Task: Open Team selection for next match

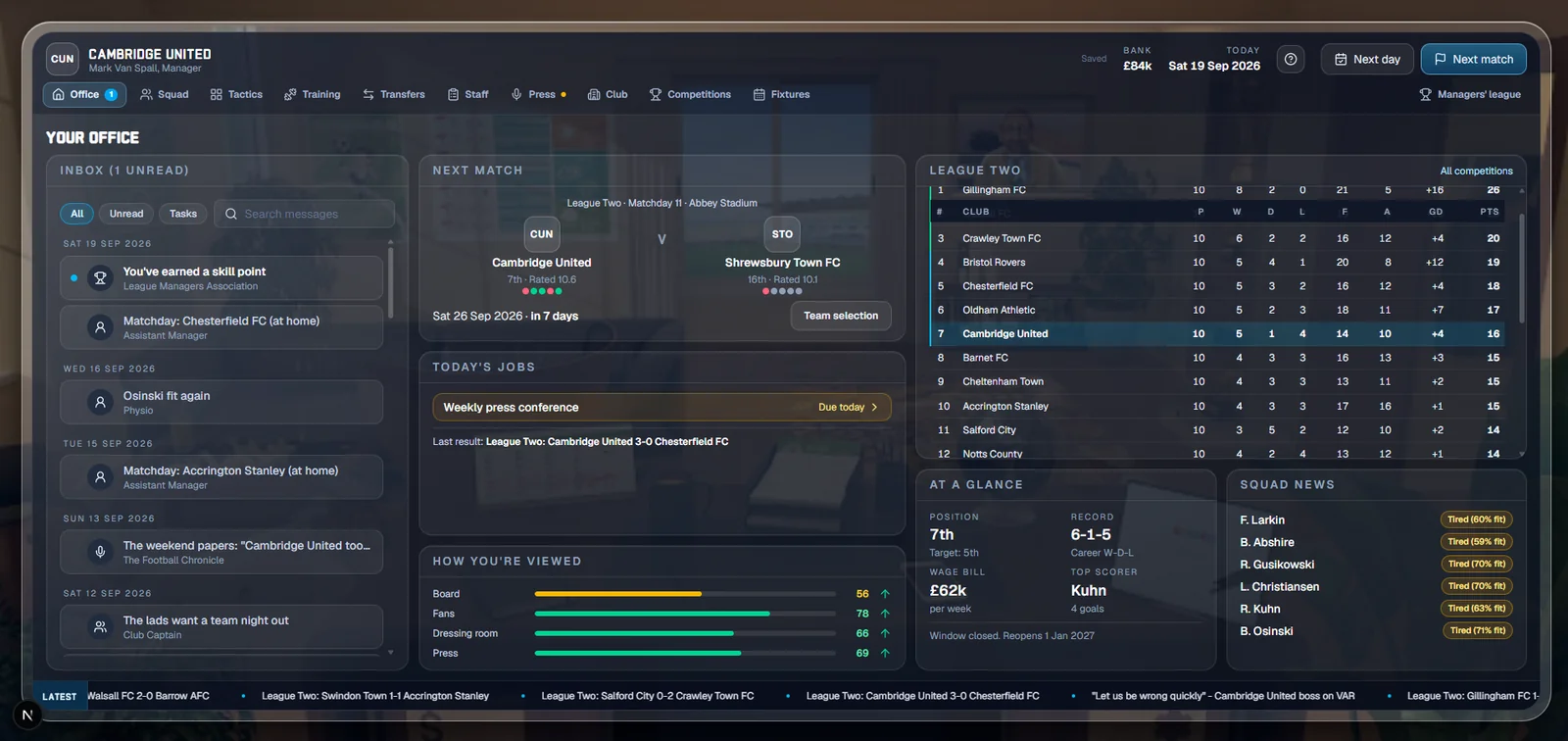Action: 841,316
